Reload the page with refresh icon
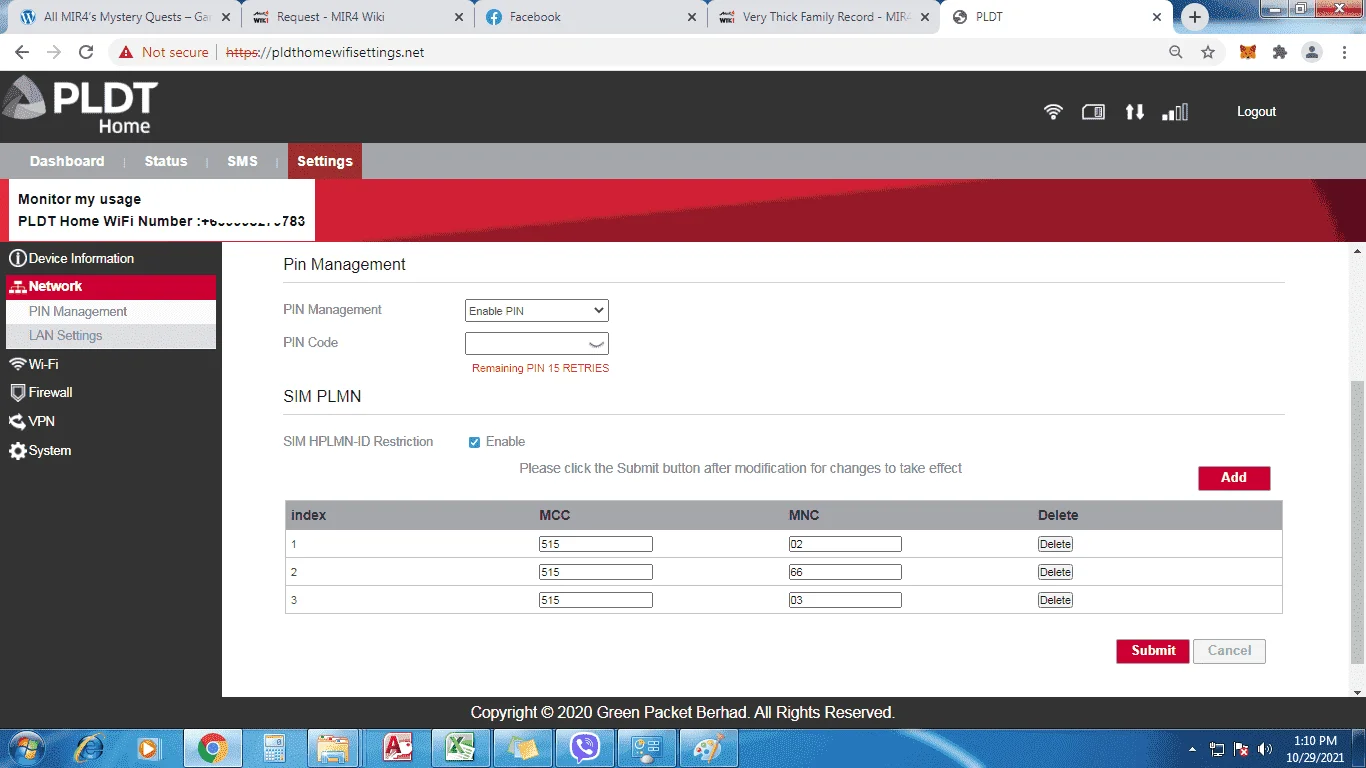Viewport: 1366px width, 768px height. tap(86, 52)
